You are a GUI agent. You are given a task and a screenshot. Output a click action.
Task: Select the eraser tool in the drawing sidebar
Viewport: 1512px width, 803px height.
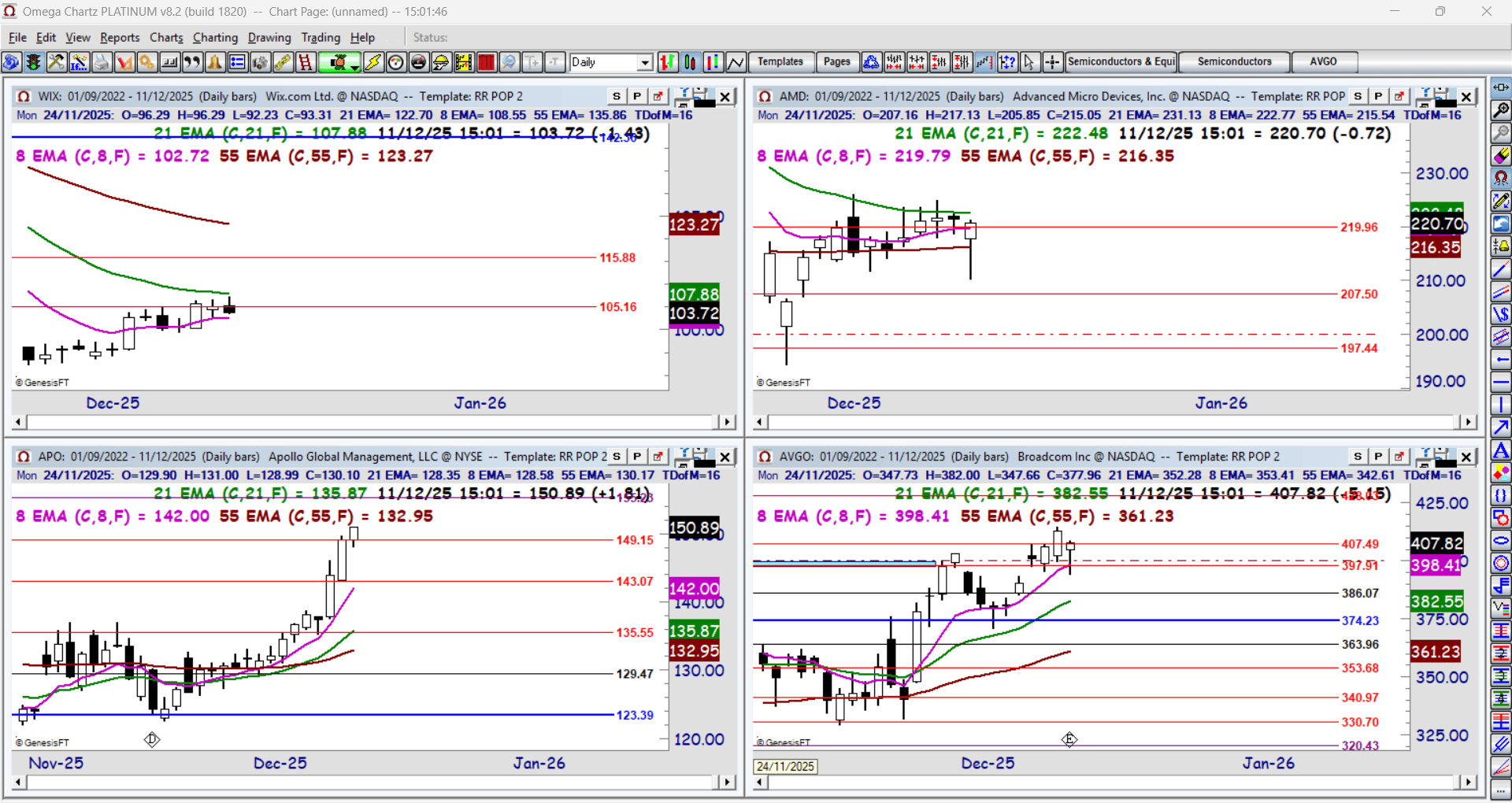[1501, 156]
